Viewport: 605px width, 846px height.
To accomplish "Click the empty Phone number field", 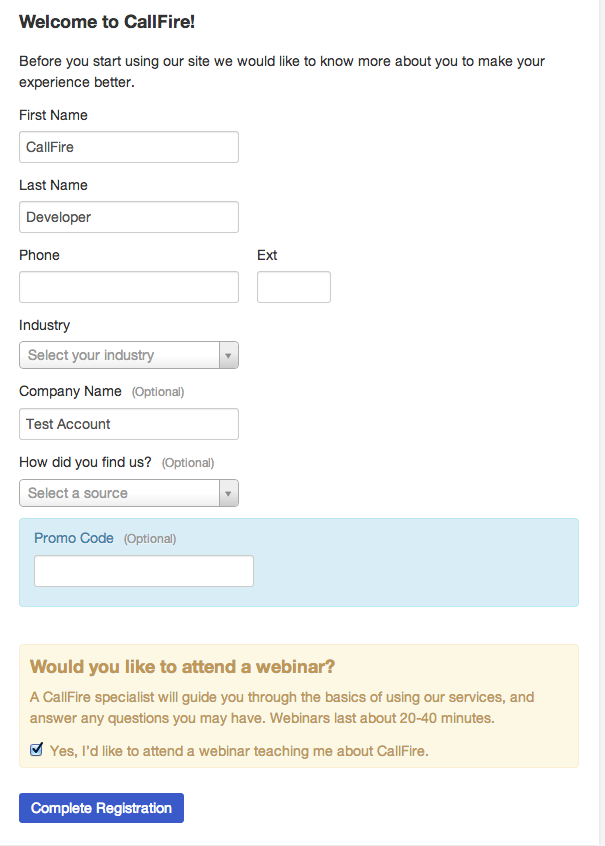I will (x=128, y=287).
